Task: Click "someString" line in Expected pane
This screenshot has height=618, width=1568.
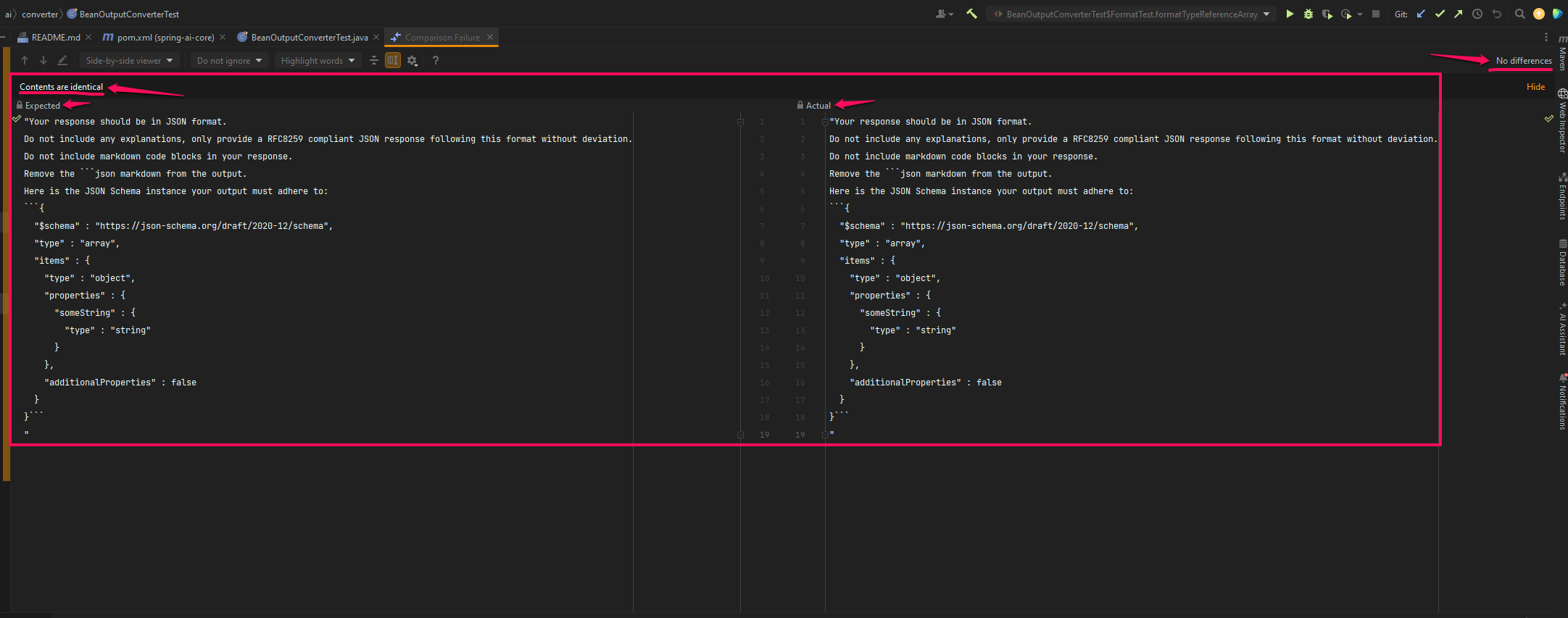Action: coord(95,313)
